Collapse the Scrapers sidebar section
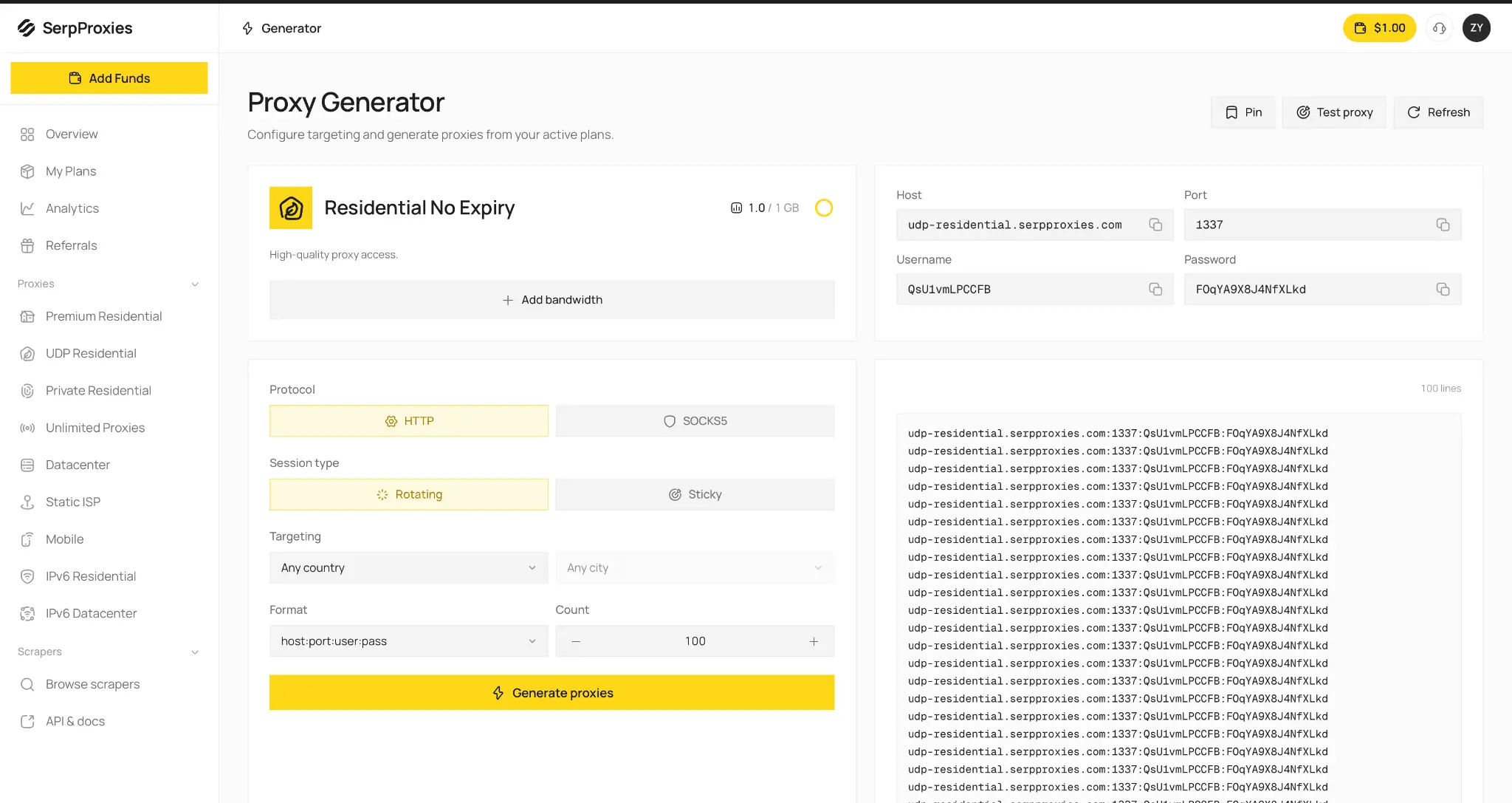Viewport: 1512px width, 803px height. pyautogui.click(x=195, y=652)
